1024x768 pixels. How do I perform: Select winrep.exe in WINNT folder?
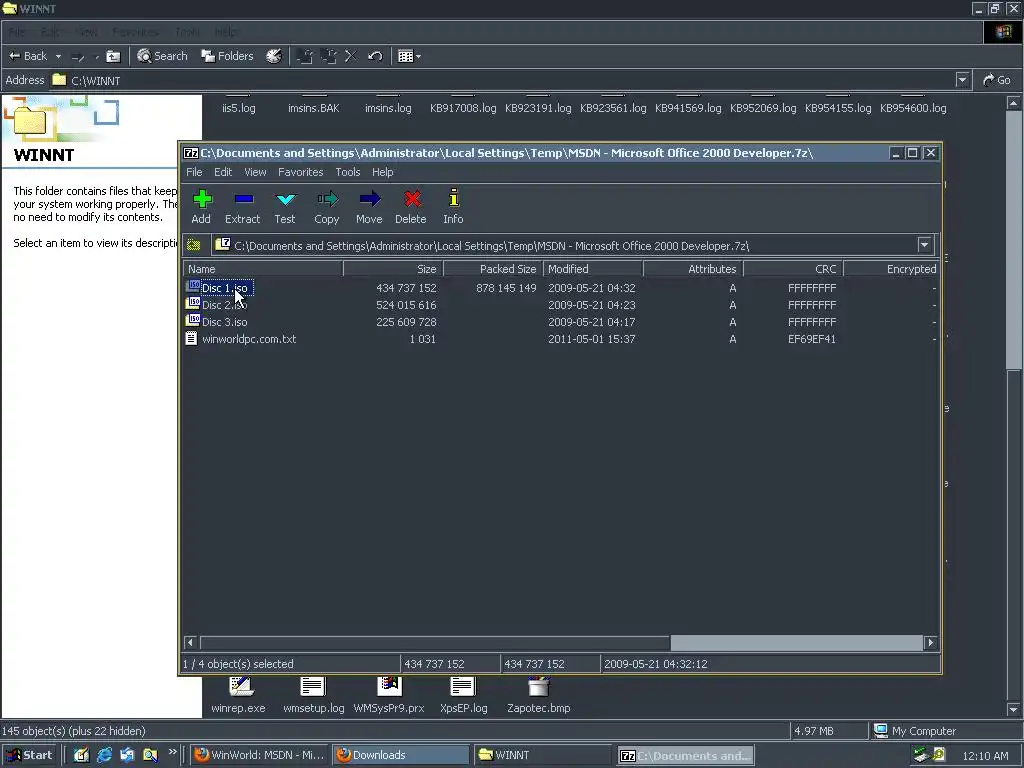(238, 696)
